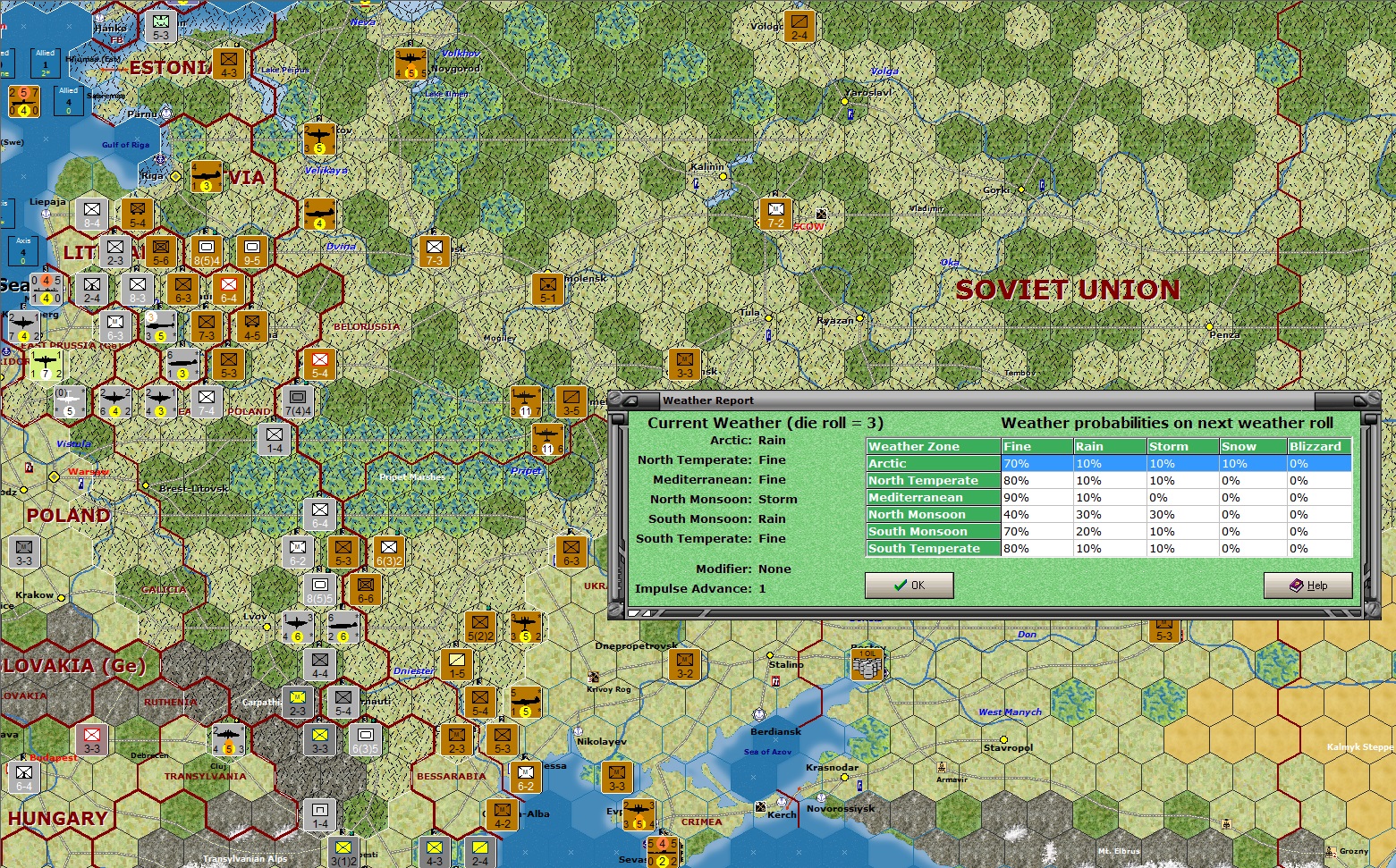Click the Parnu port anchor symbol

pyautogui.click(x=165, y=114)
